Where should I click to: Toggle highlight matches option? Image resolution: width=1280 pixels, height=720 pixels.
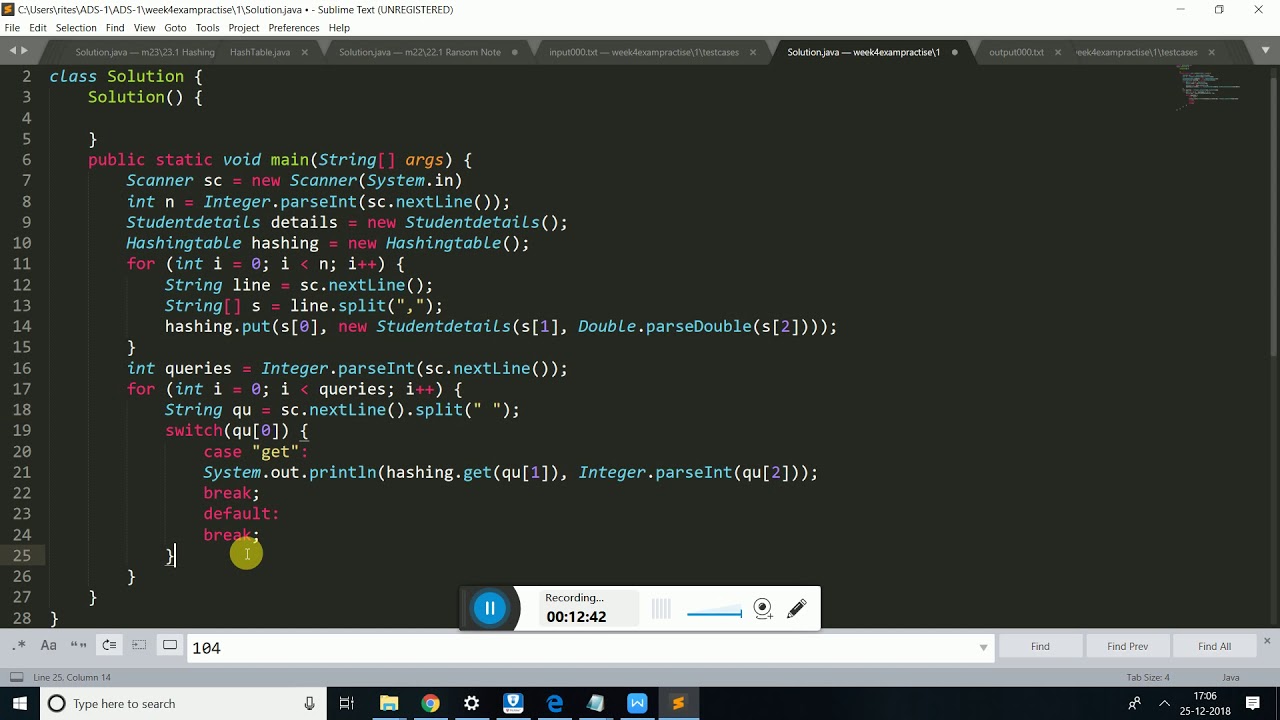[x=170, y=646]
